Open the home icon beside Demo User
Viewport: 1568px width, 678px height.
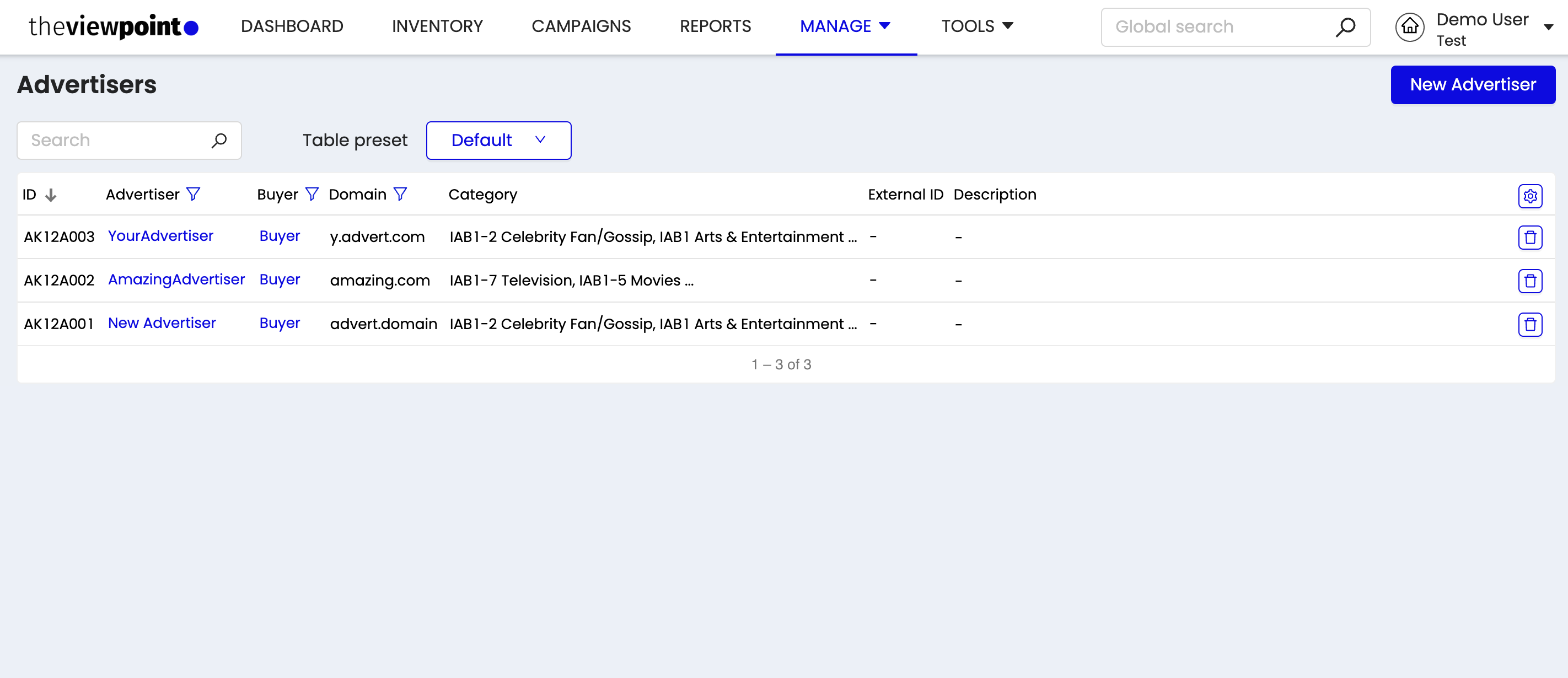click(1410, 27)
